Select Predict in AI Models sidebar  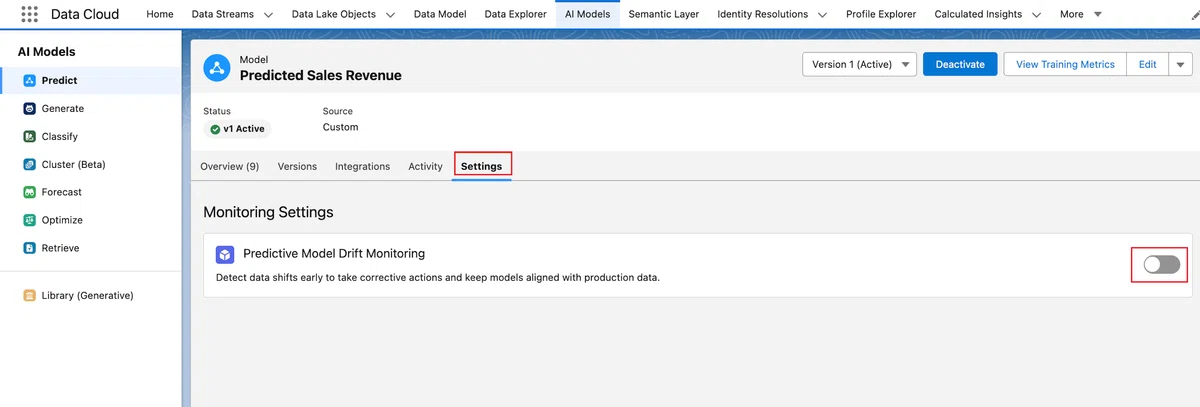[91, 81]
